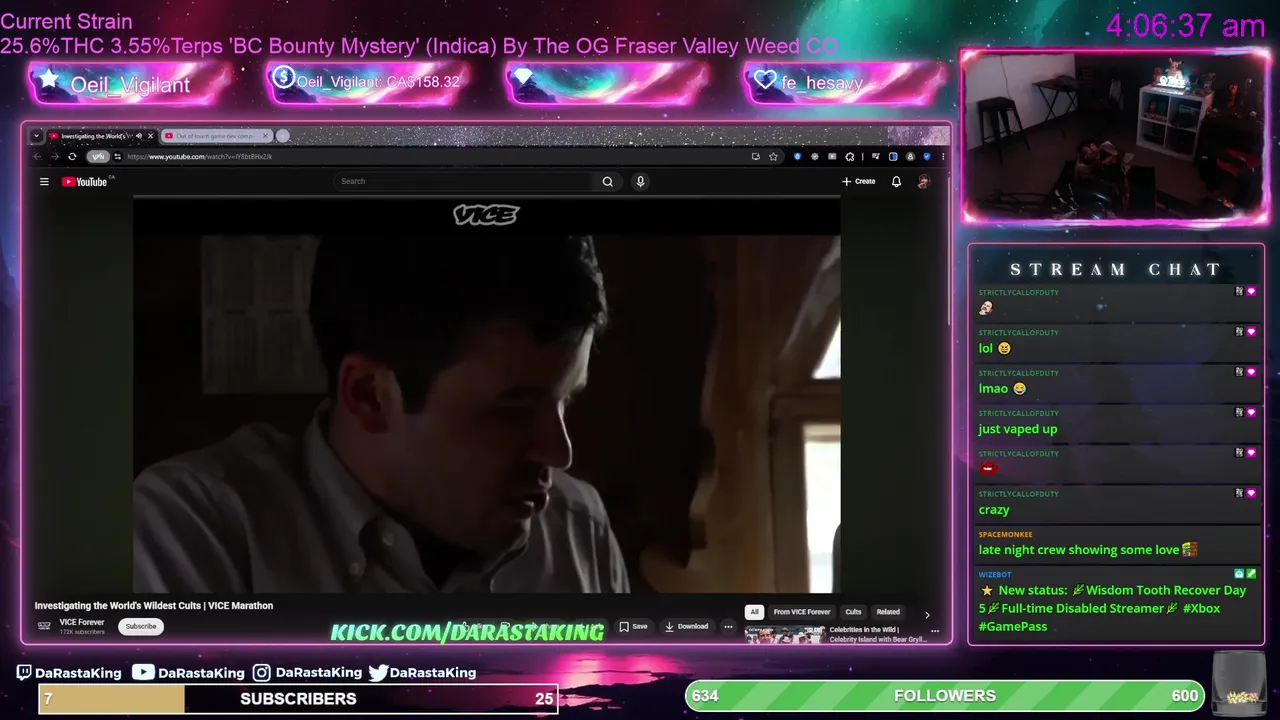Select the 'Cults' filter chip
Screen dimensions: 1280x720
click(853, 612)
